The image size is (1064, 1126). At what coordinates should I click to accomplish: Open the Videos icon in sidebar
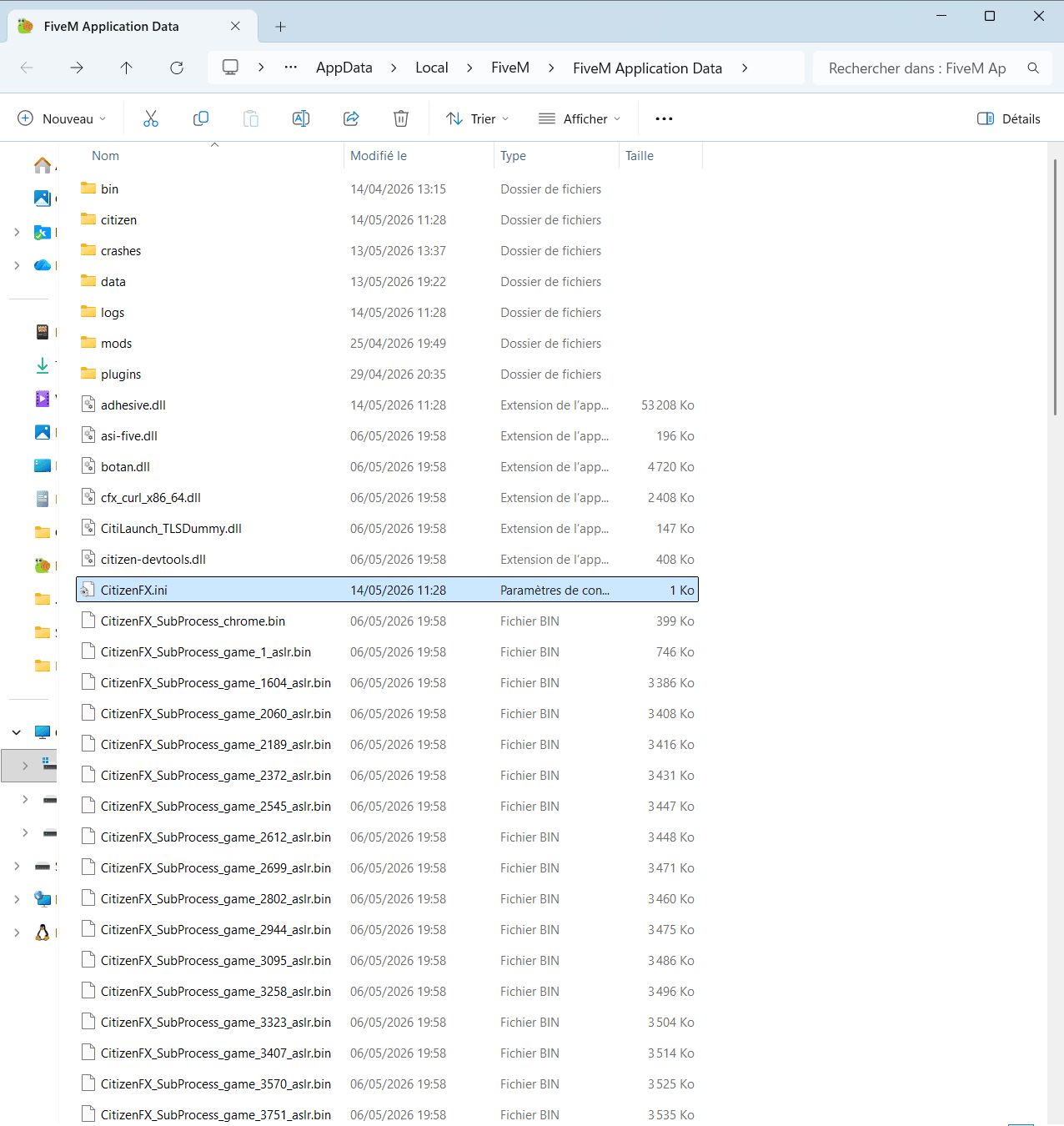tap(43, 398)
